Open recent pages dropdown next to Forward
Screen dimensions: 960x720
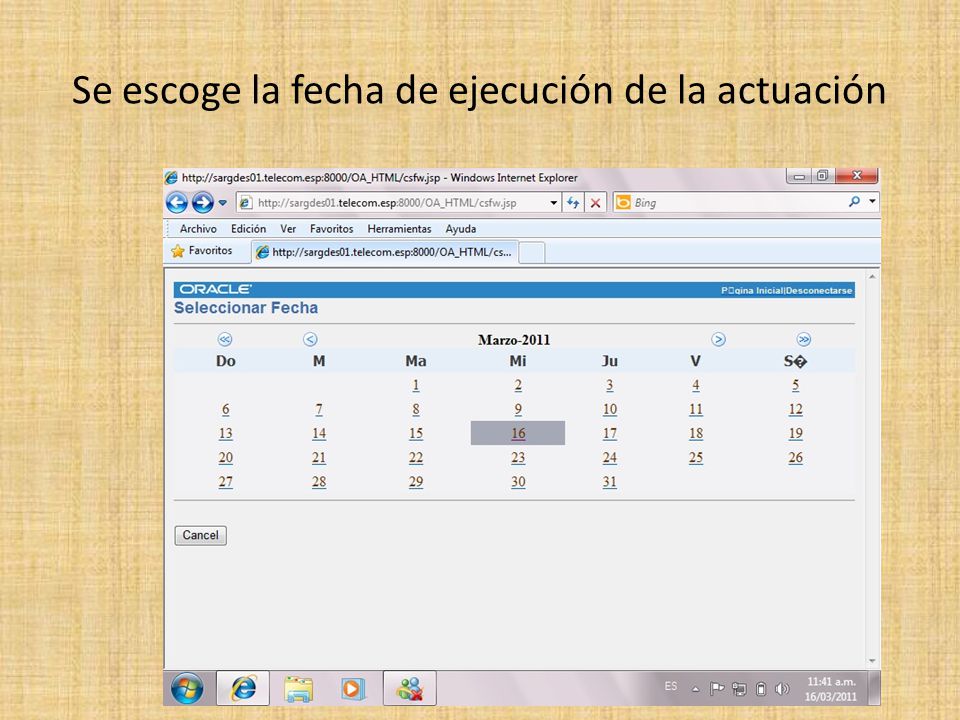223,203
